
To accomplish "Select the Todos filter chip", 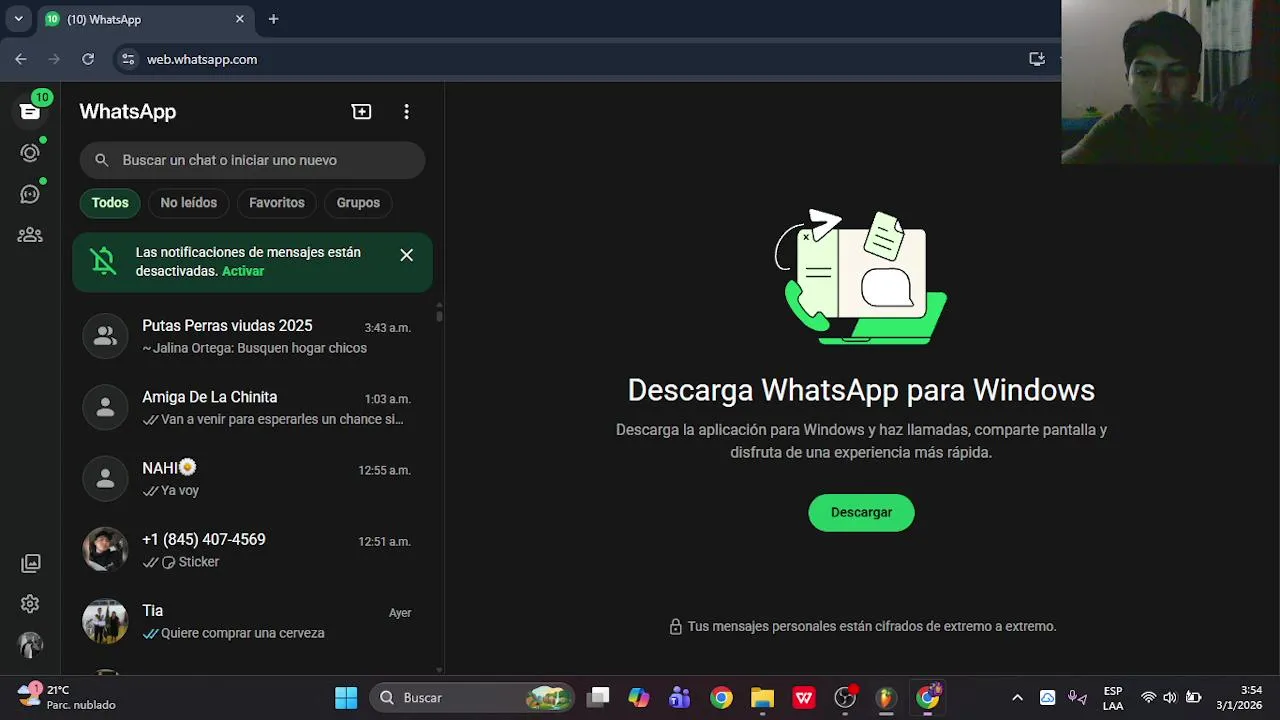I will [110, 203].
